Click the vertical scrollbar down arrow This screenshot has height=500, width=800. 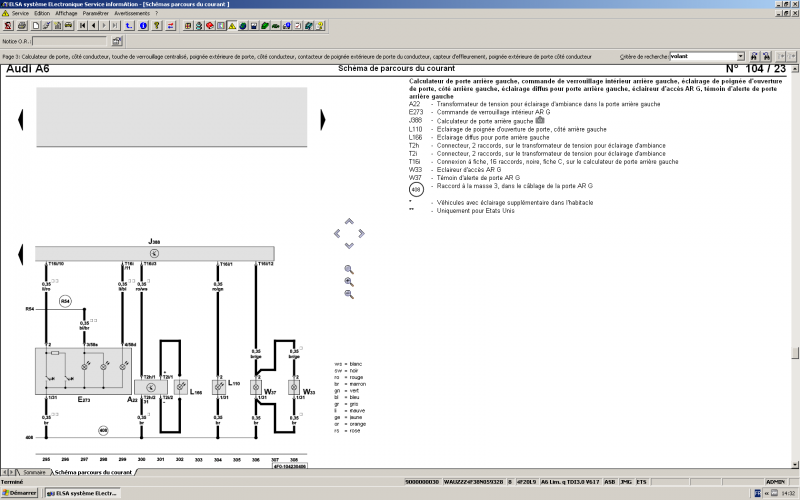[x=795, y=464]
